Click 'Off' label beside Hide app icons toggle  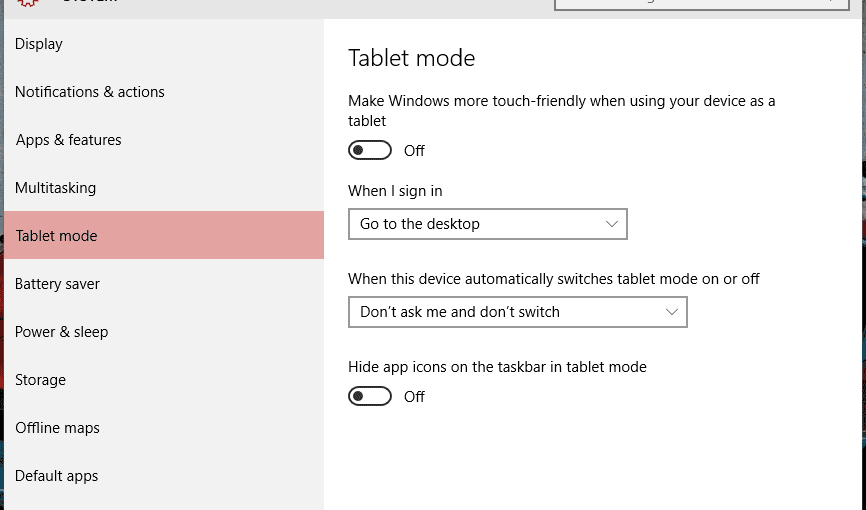[414, 397]
